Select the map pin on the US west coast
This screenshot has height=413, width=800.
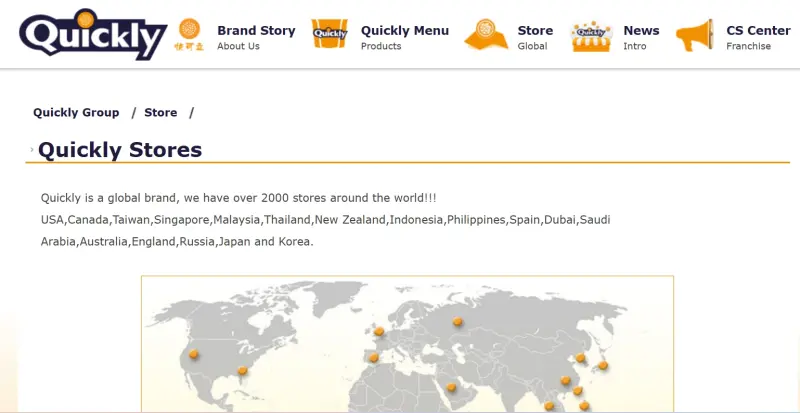(193, 354)
